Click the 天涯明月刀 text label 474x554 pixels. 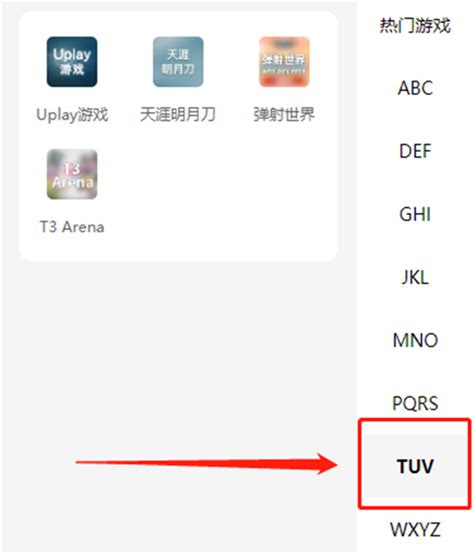[x=178, y=114]
